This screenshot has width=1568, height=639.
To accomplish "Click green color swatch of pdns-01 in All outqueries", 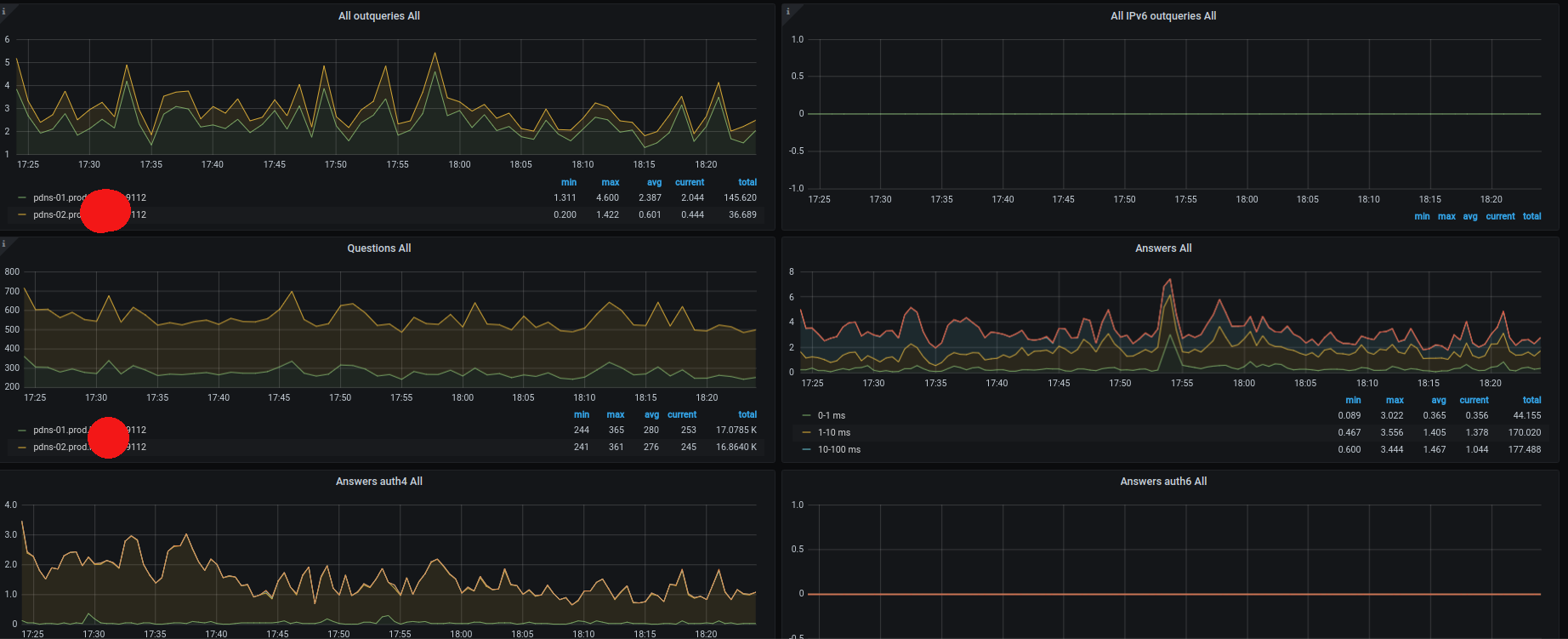I will coord(22,197).
